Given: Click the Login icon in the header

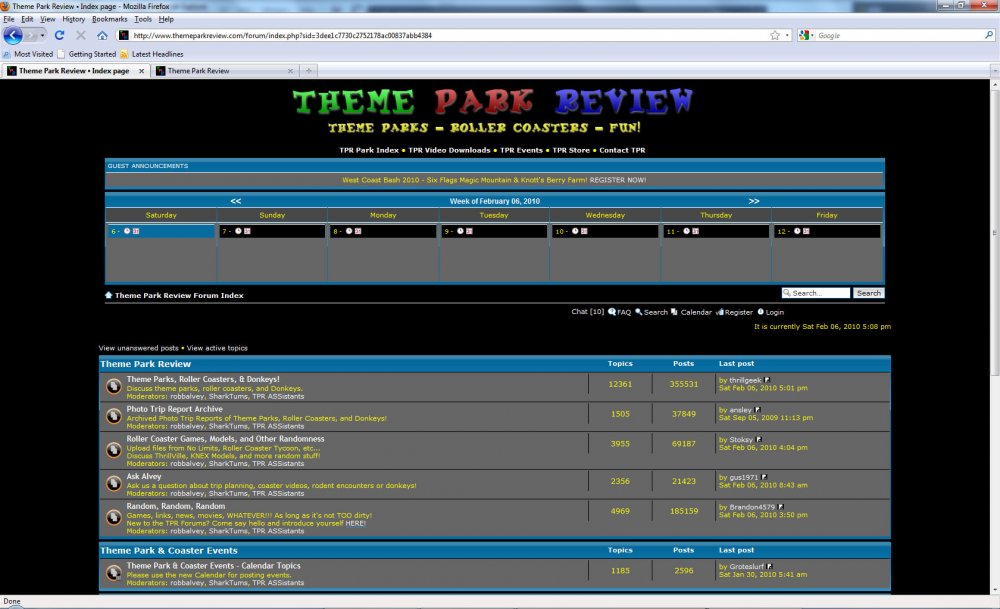Looking at the screenshot, I should pos(760,312).
